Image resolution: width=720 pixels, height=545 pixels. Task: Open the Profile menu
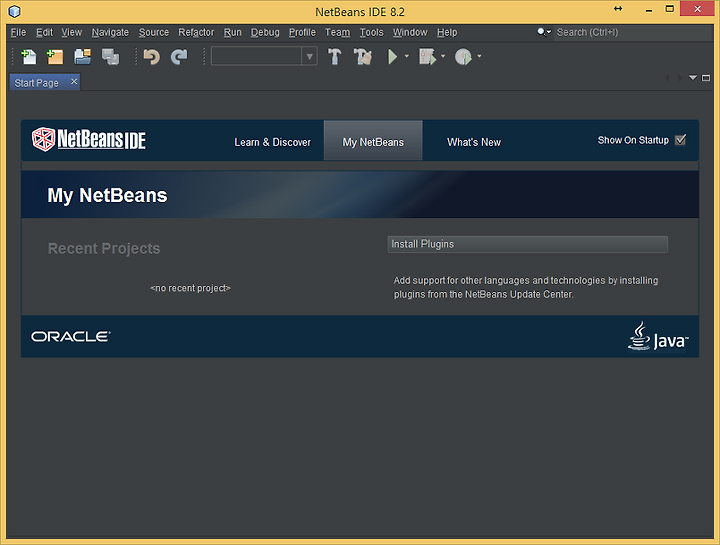(302, 33)
